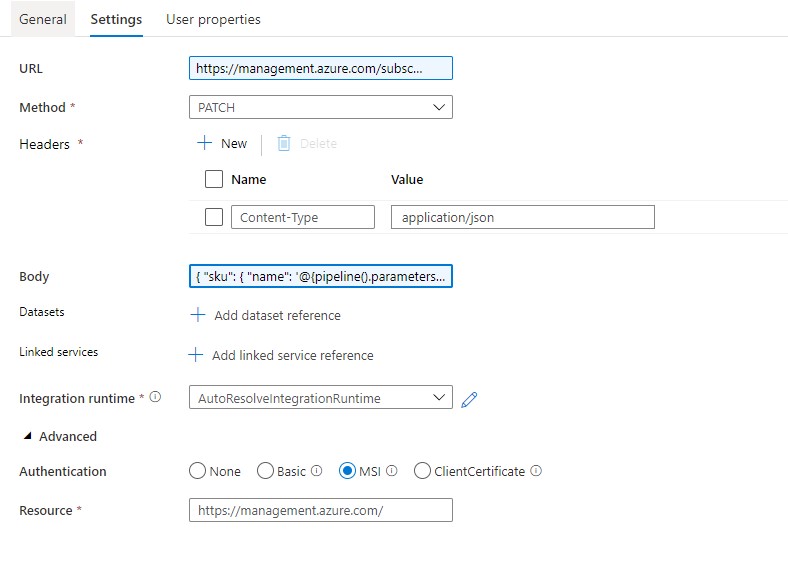The image size is (788, 561).
Task: Open the AutoResolveIntegrationRuntime dropdown
Action: click(x=320, y=398)
